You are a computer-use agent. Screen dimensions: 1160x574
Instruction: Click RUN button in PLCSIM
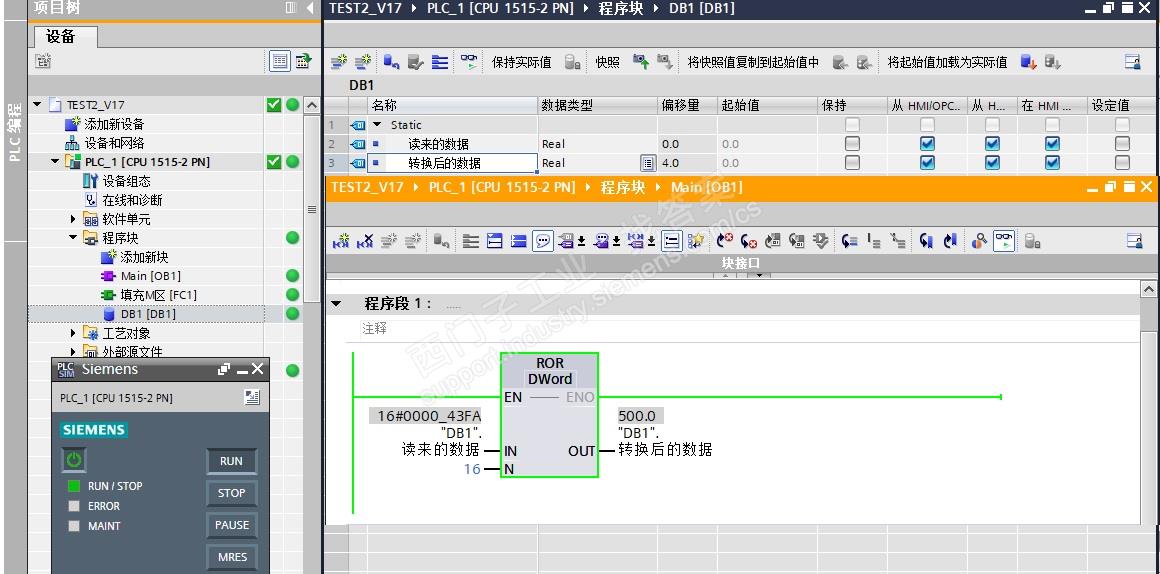point(232,461)
